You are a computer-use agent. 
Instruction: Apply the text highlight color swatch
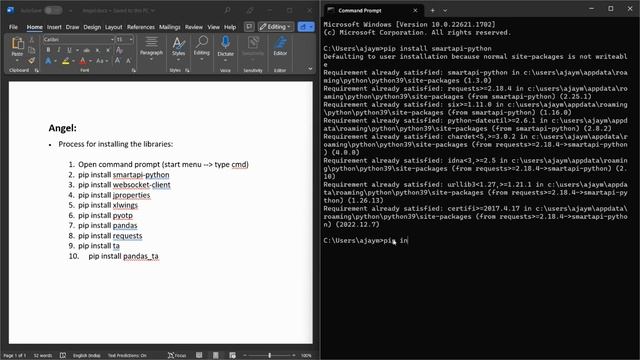point(66,61)
